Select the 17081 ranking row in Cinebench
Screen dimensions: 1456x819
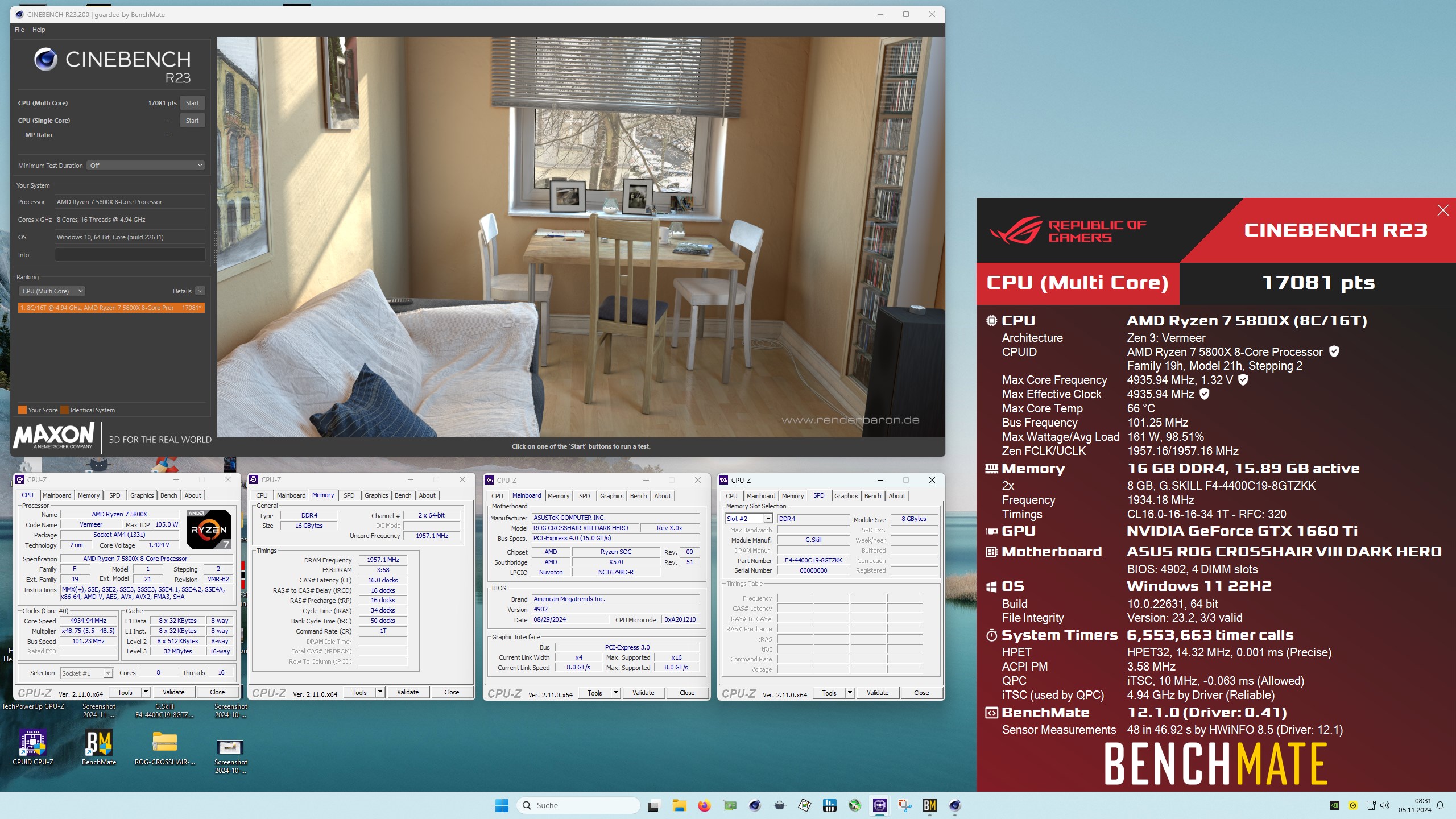point(111,308)
